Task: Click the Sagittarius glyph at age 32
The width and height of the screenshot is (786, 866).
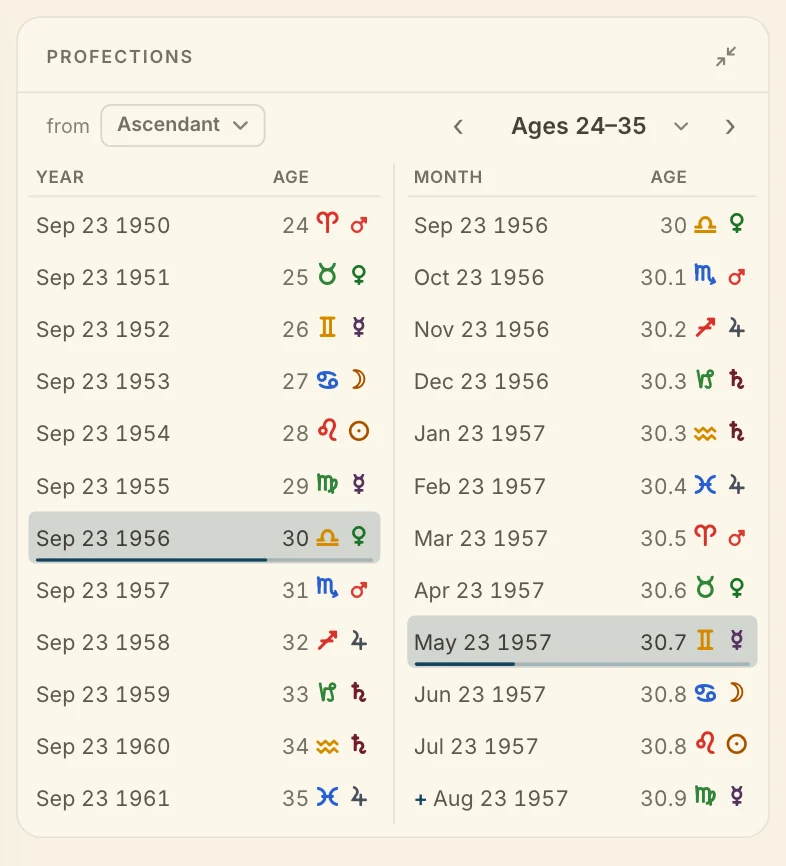Action: [328, 641]
